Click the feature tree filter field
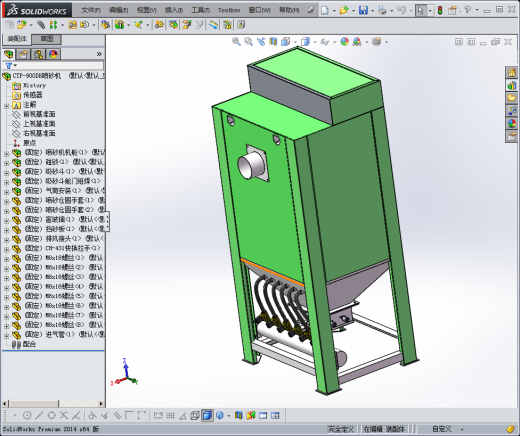The image size is (520, 436). pyautogui.click(x=53, y=66)
